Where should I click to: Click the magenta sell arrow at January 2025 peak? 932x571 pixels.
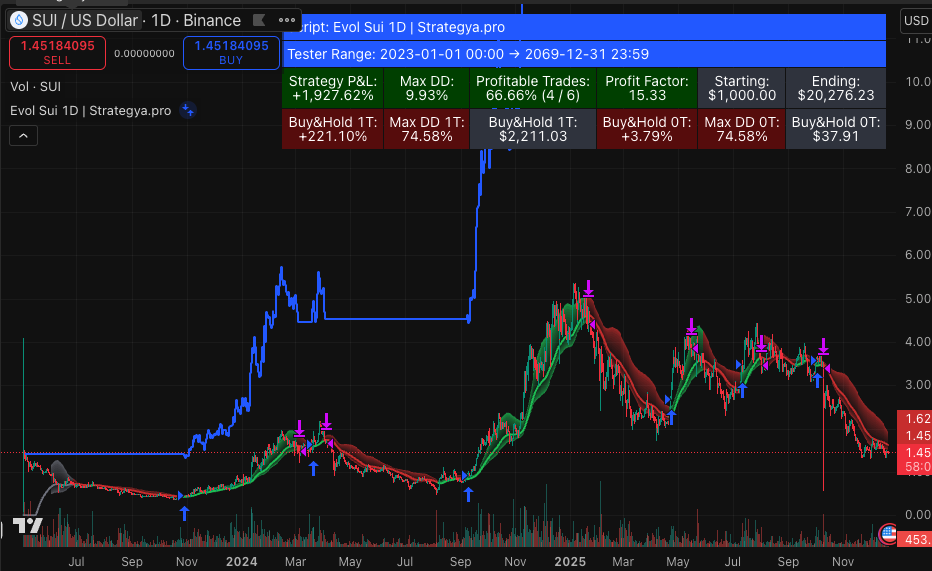click(588, 288)
